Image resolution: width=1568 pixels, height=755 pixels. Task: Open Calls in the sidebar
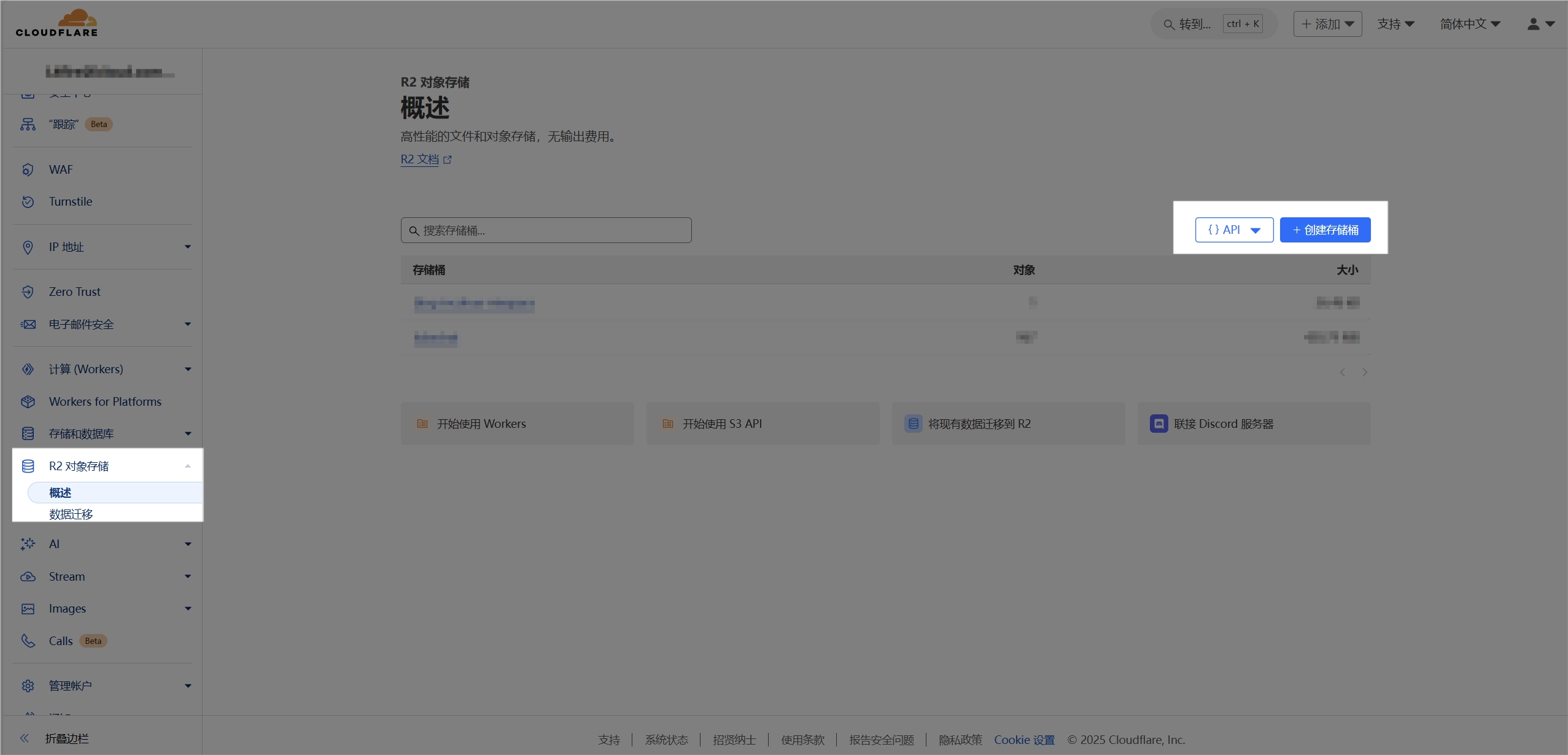pos(61,641)
